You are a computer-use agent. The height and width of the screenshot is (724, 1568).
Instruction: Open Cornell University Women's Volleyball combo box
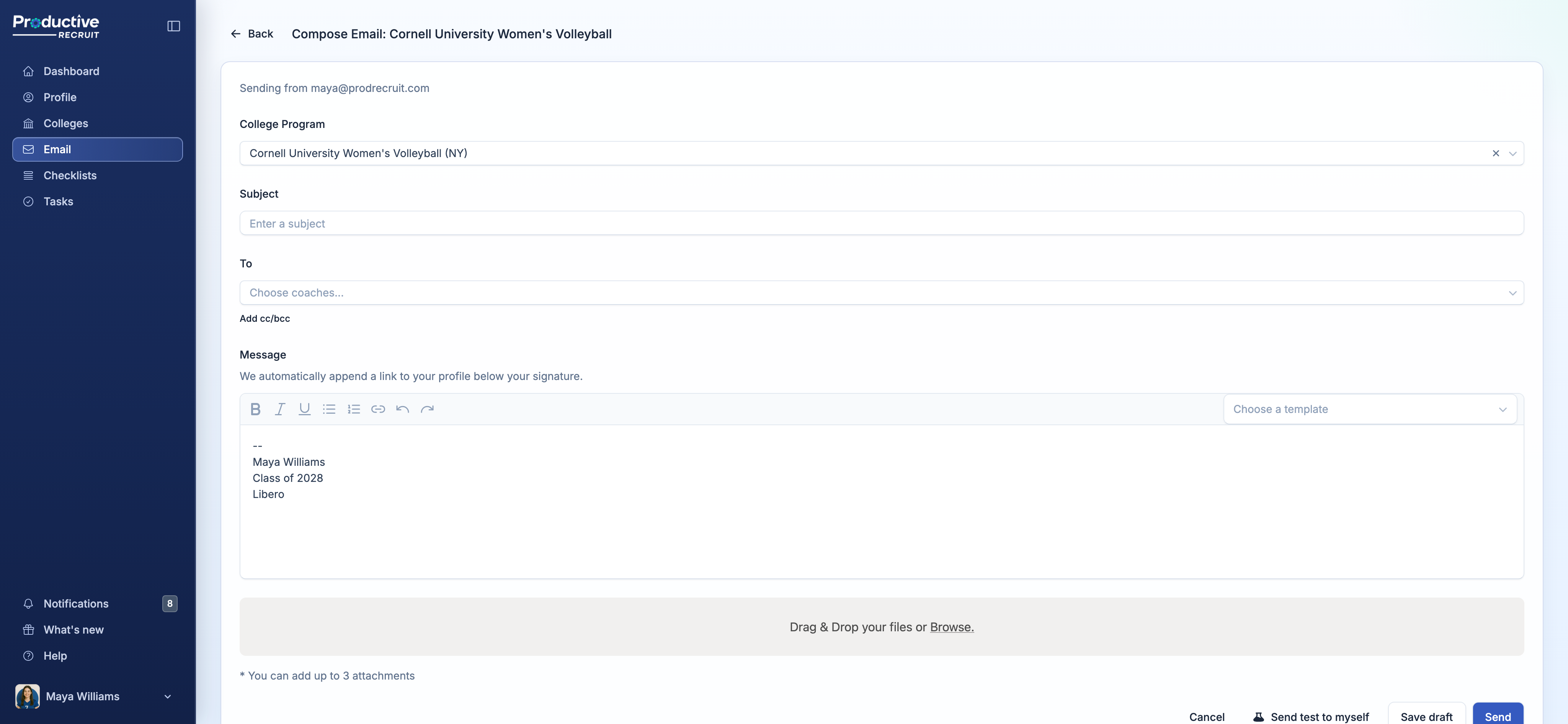[881, 154]
